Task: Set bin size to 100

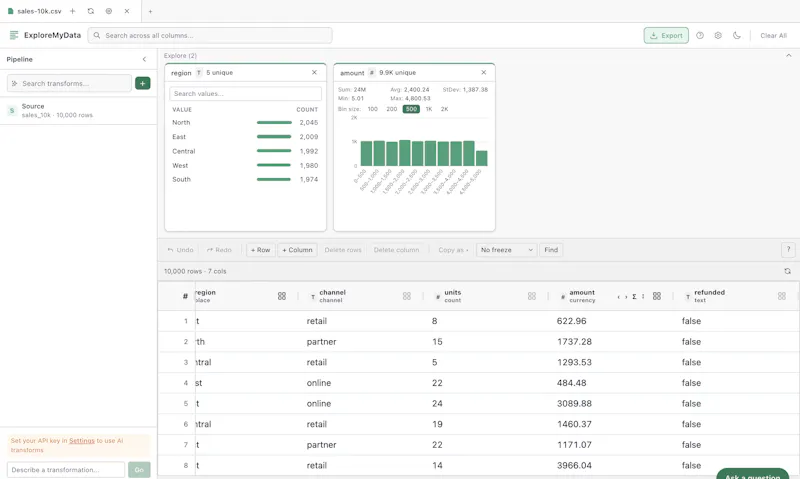Action: [x=372, y=109]
